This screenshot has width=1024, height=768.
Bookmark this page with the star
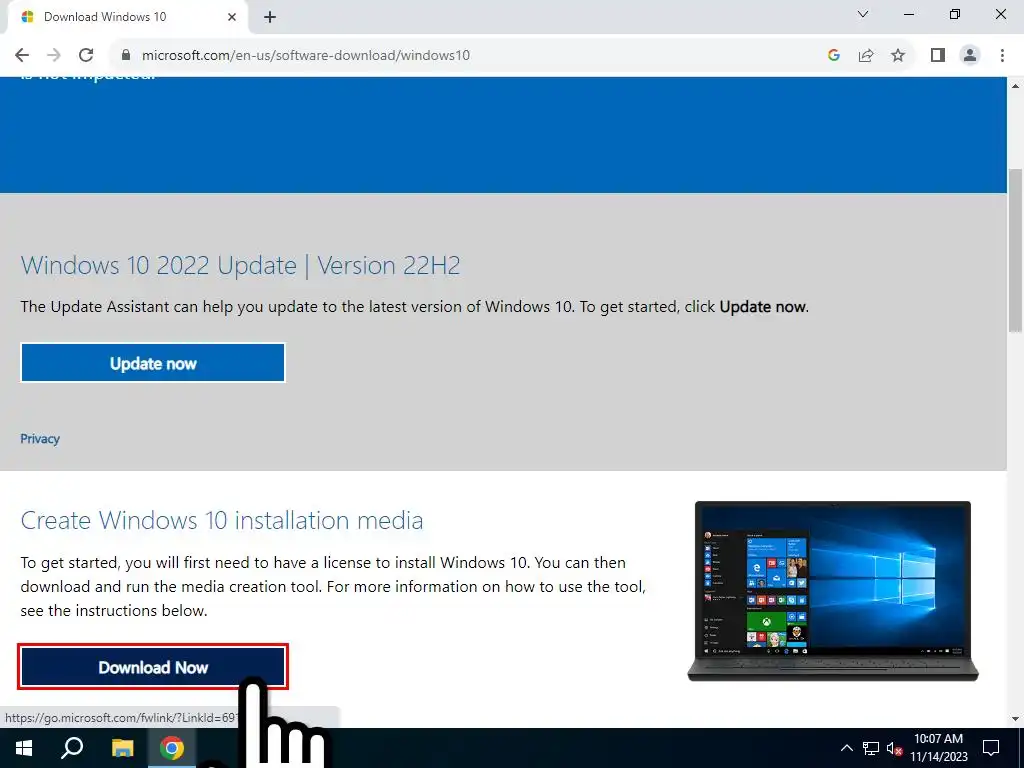pyautogui.click(x=898, y=56)
